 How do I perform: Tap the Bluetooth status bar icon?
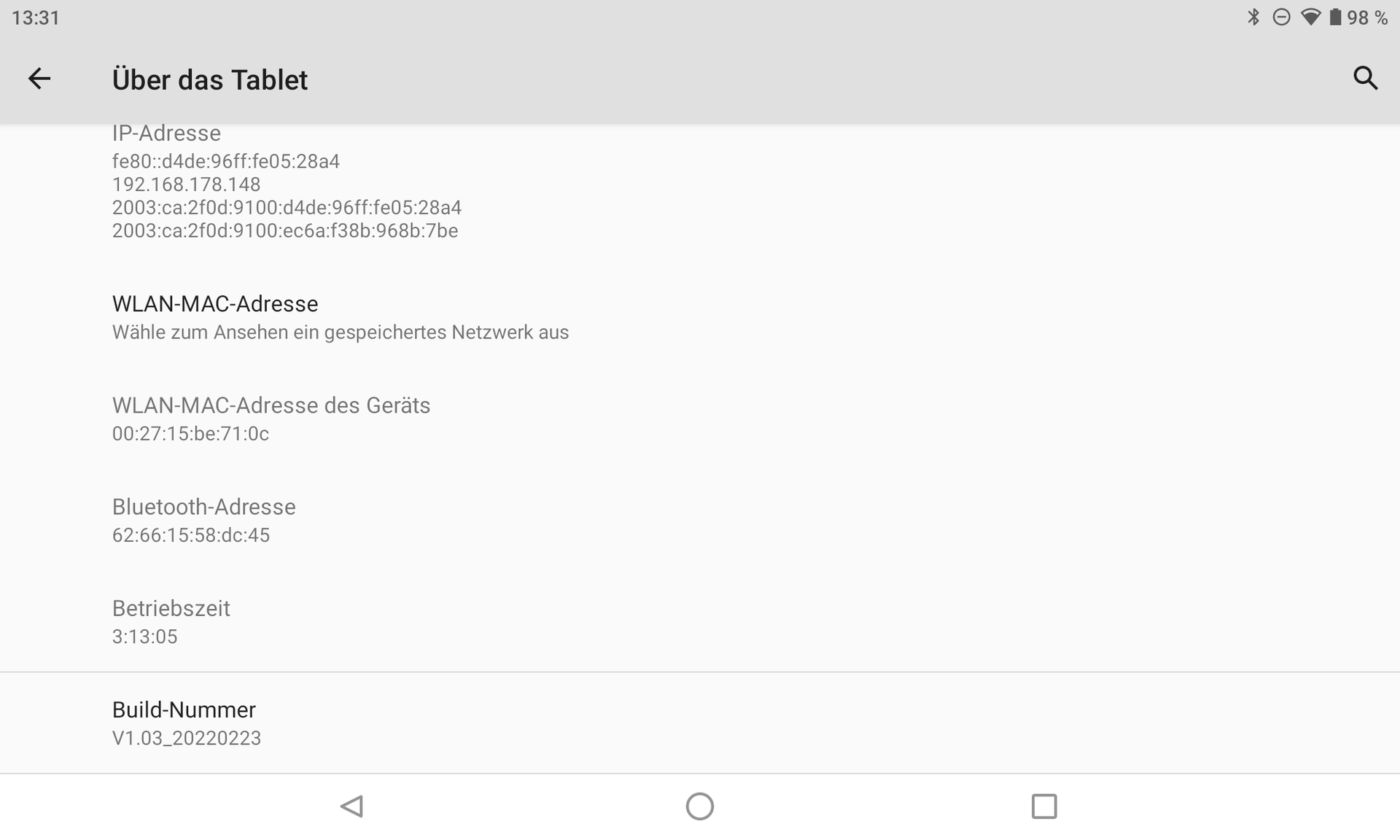tap(1253, 17)
